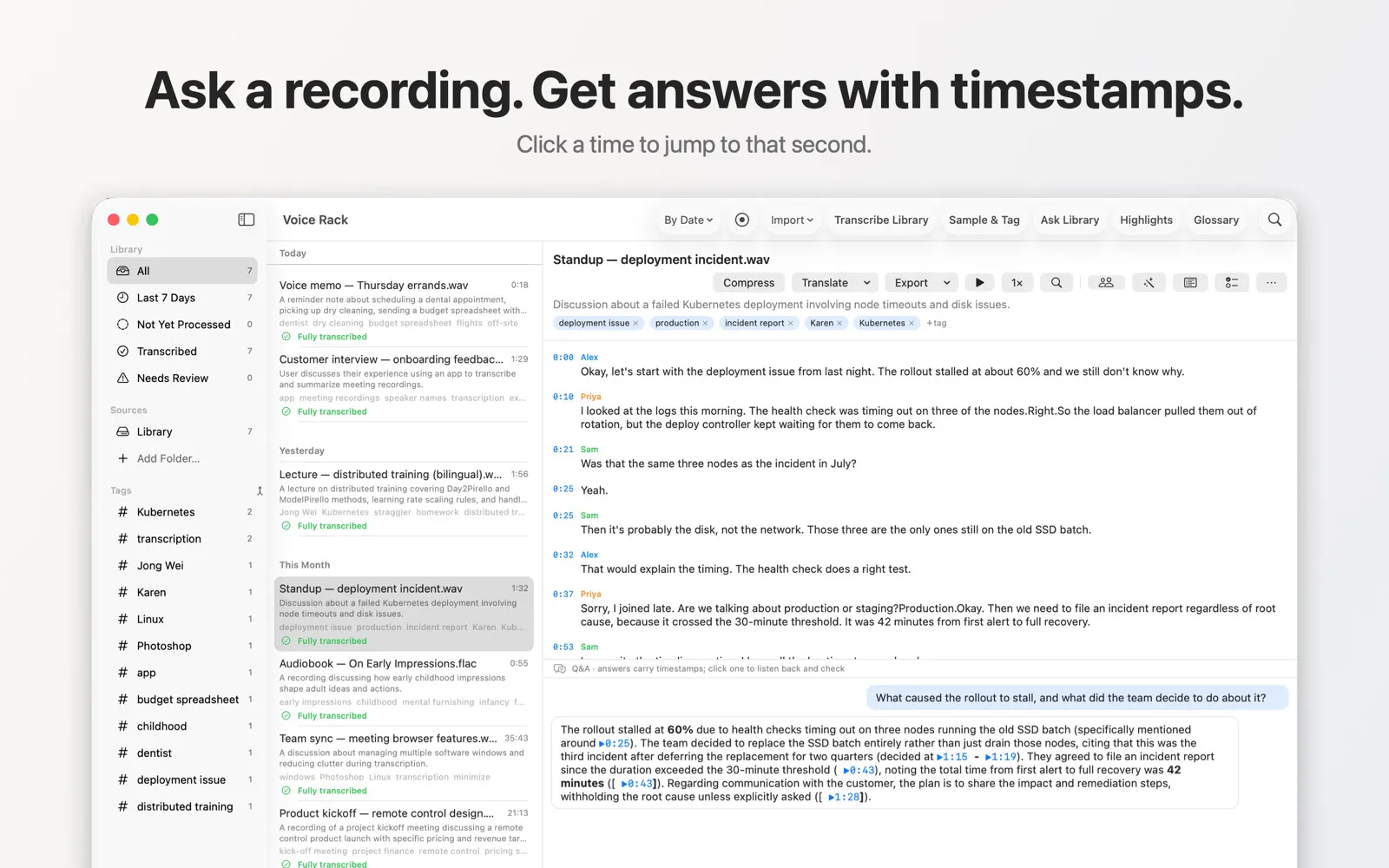Open Highlights

click(x=1146, y=220)
